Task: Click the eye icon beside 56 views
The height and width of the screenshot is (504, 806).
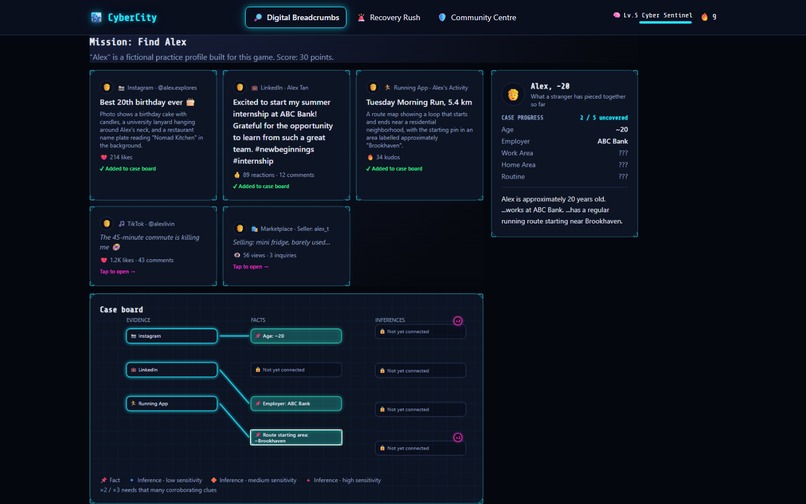Action: 236,255
